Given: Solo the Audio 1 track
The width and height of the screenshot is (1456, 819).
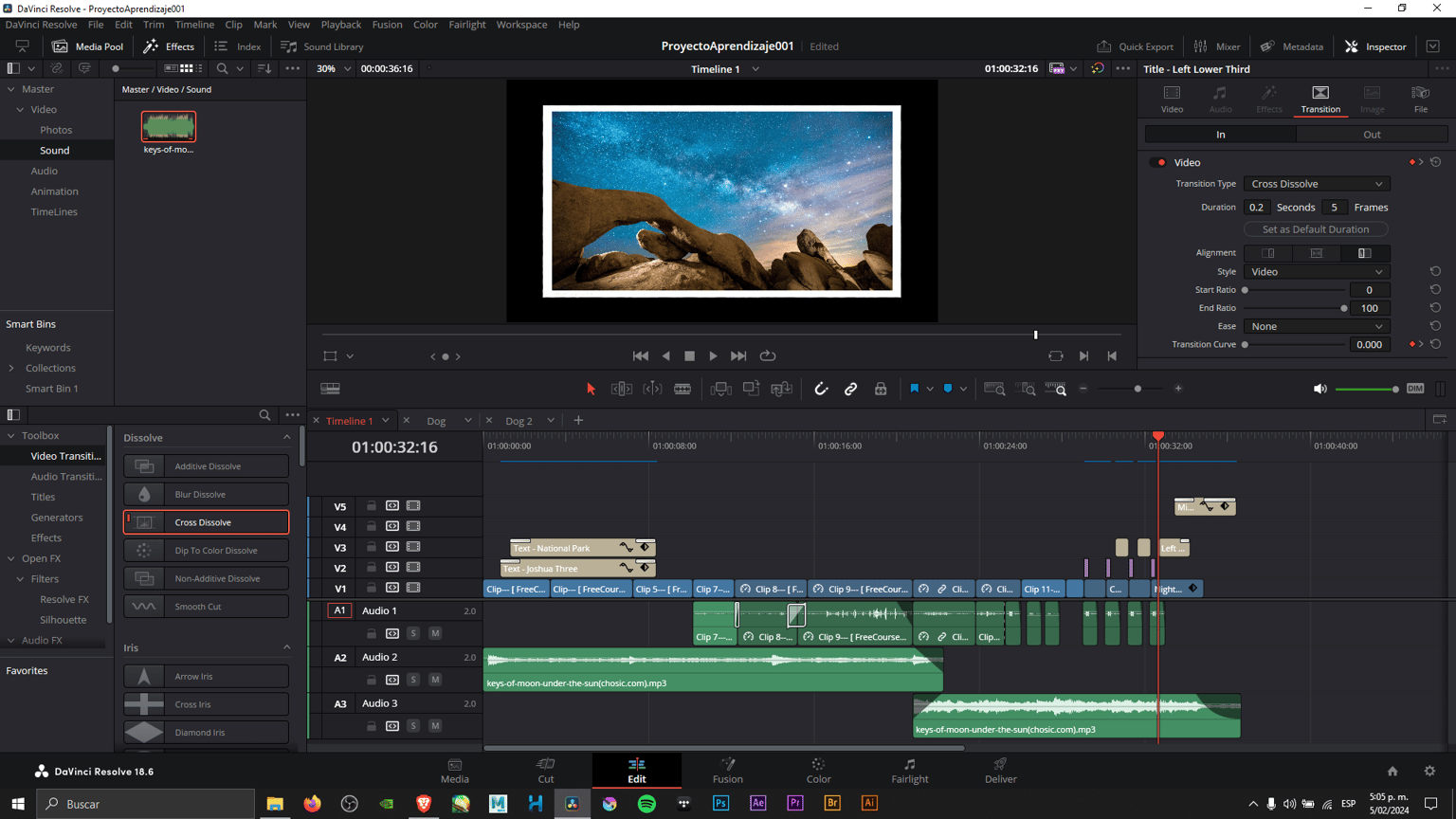Looking at the screenshot, I should (x=413, y=633).
